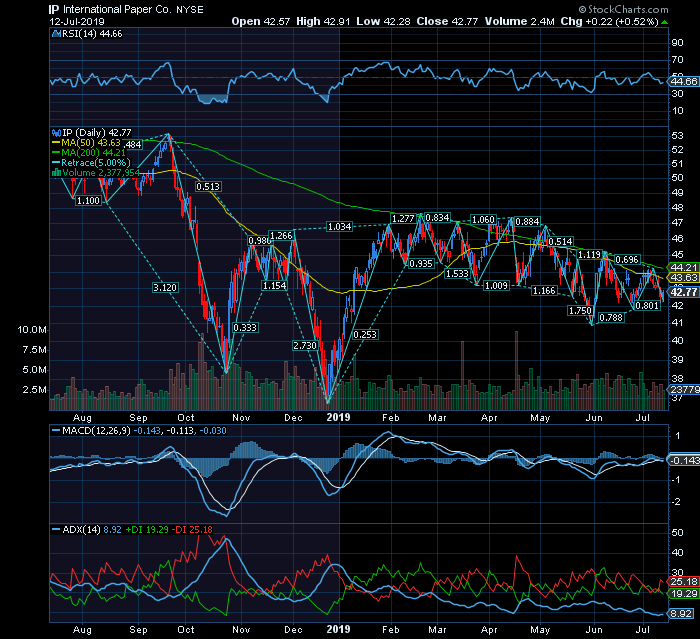Click the retrace label '1.750'
Screen dimensions: 700x639
pos(580,311)
